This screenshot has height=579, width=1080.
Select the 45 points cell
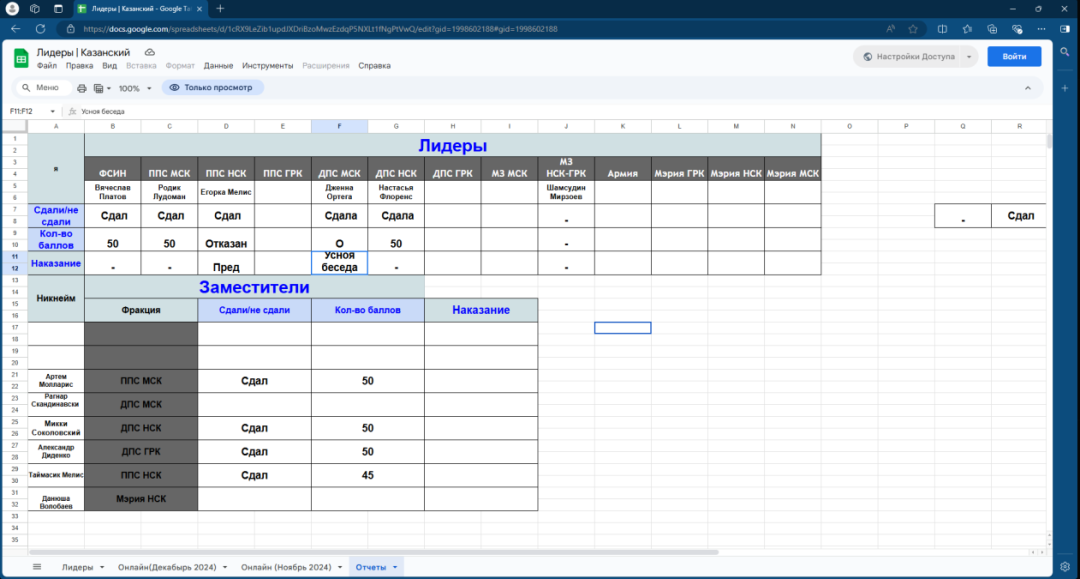point(368,475)
